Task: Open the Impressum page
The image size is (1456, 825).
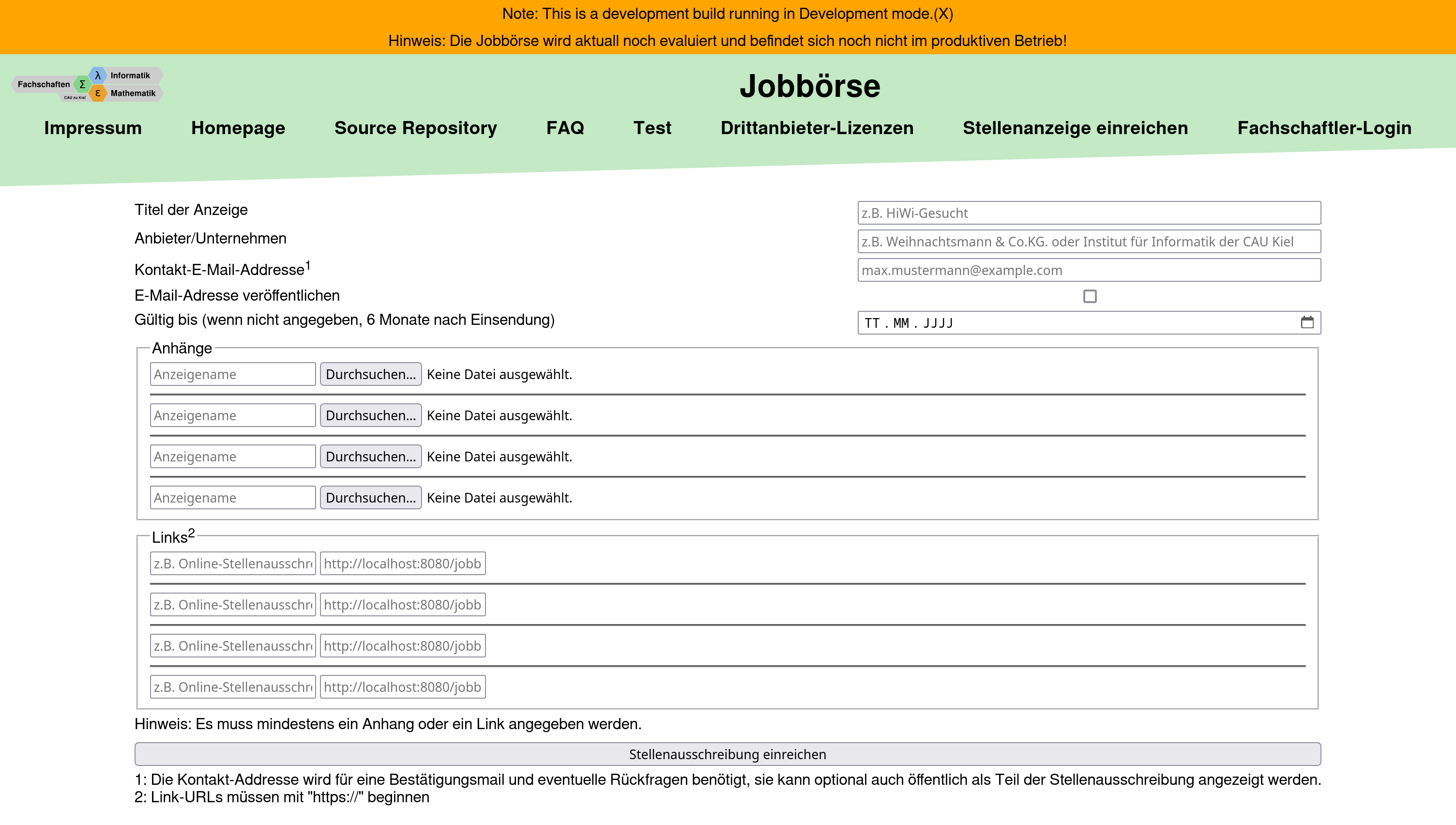Action: (93, 128)
